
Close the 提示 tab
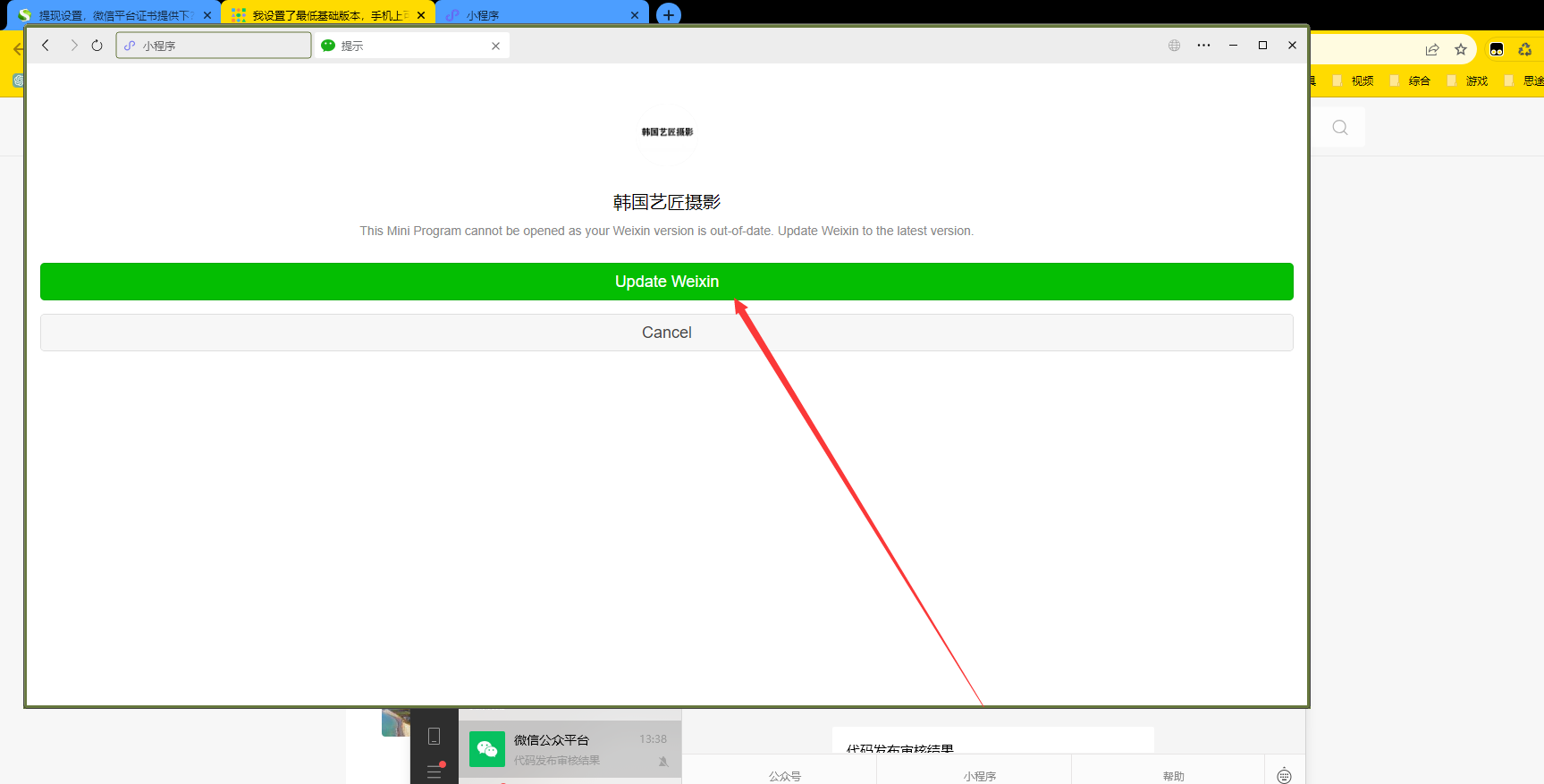(496, 46)
